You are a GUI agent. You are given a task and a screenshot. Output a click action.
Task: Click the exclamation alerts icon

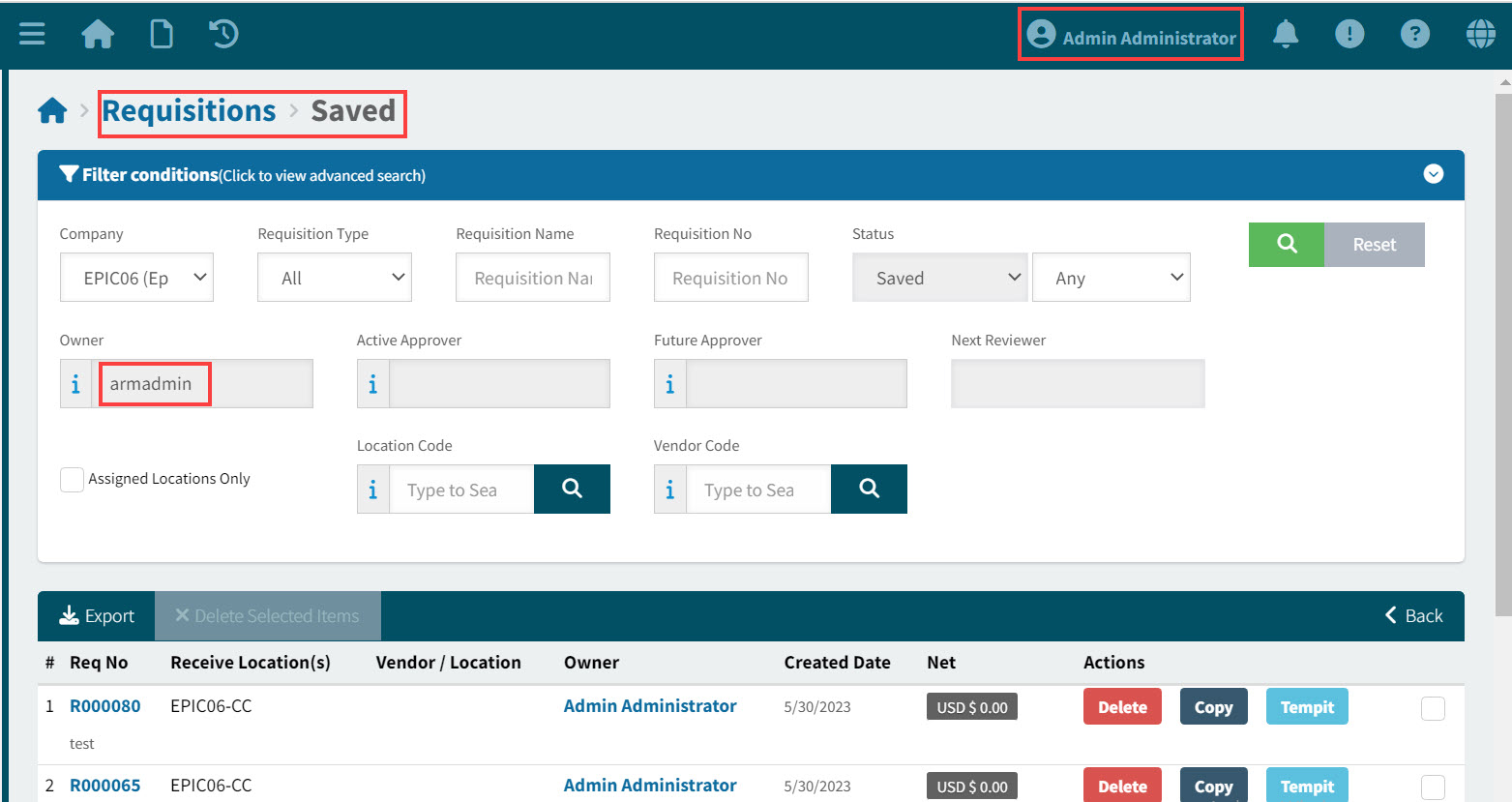click(x=1349, y=35)
